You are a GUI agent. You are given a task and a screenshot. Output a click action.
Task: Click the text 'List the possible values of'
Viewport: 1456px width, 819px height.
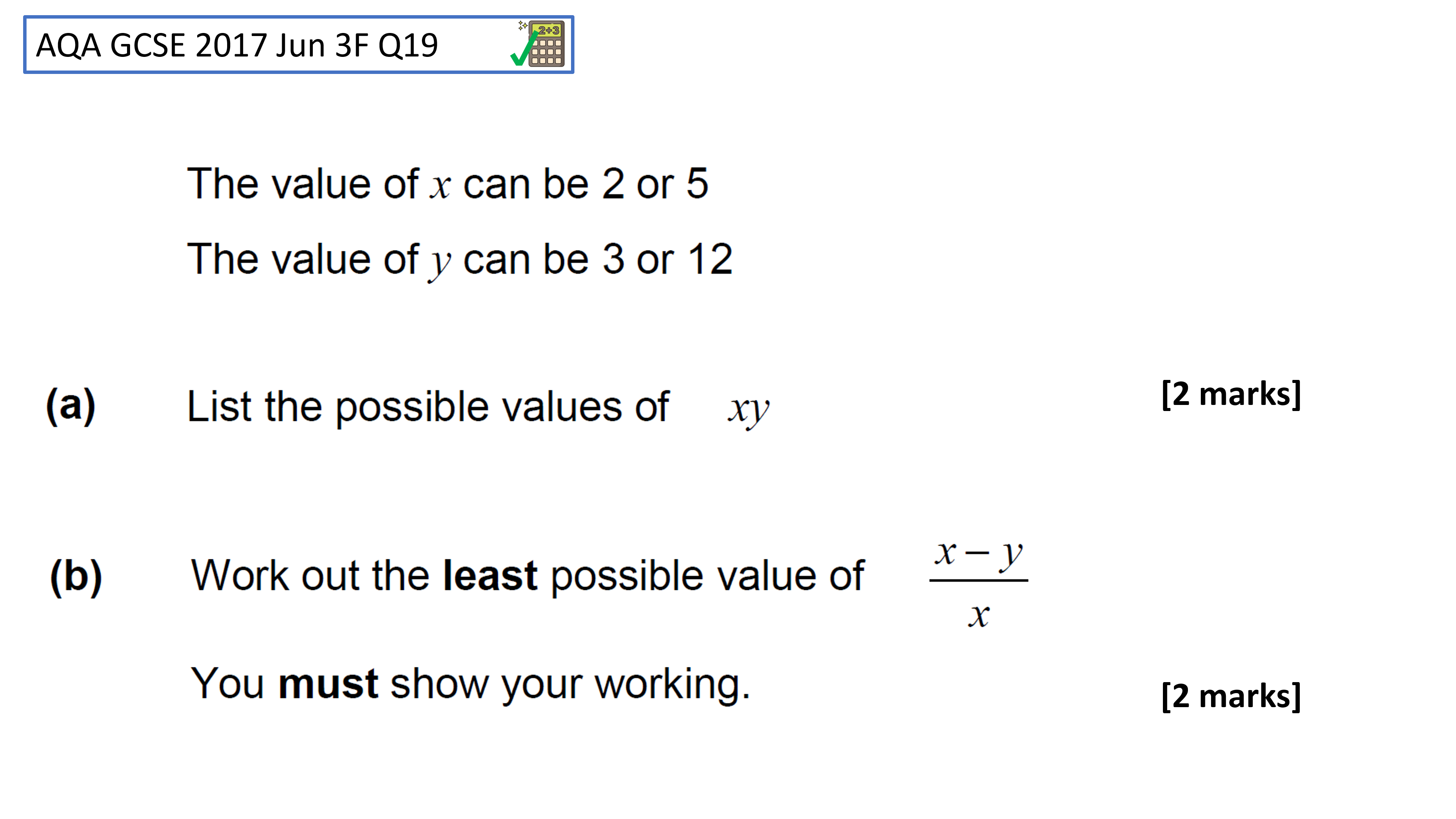click(428, 407)
